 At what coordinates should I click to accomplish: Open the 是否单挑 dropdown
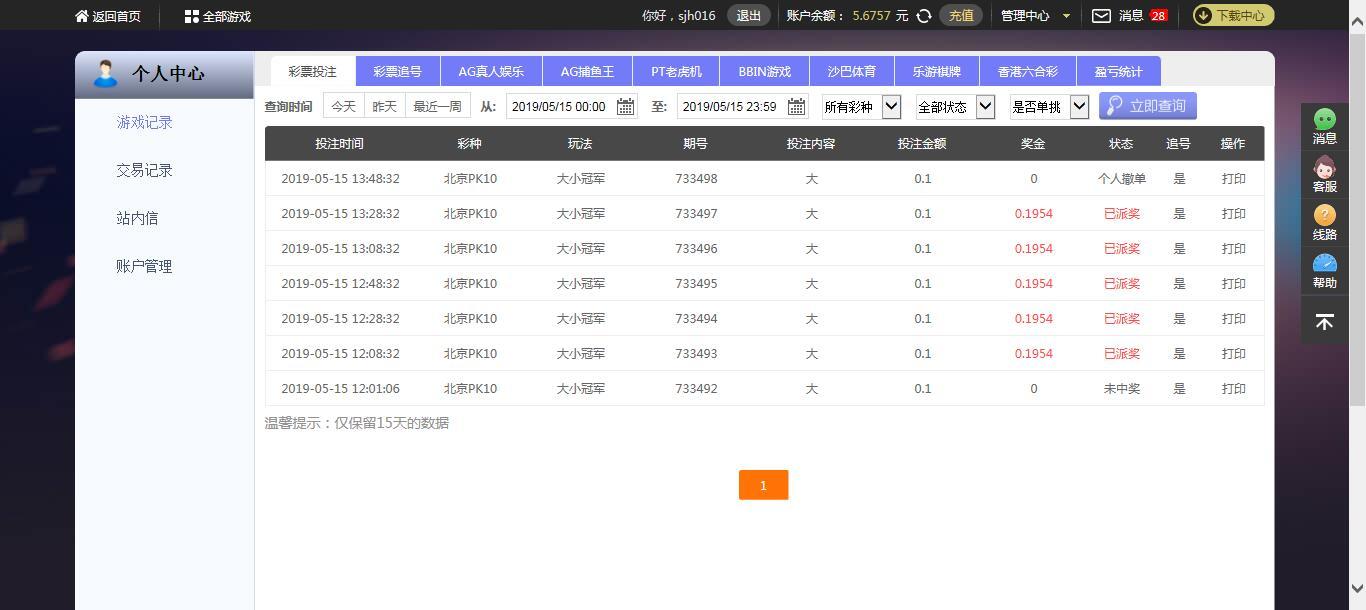[x=1079, y=106]
